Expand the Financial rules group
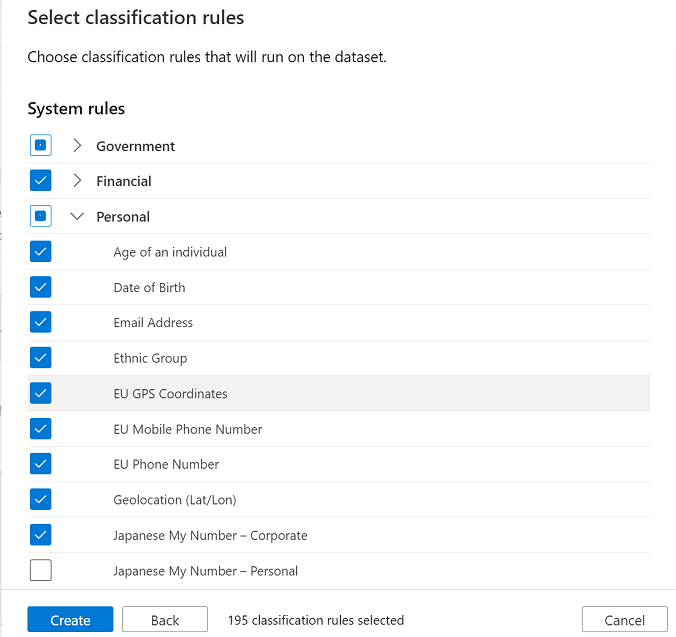 click(77, 181)
